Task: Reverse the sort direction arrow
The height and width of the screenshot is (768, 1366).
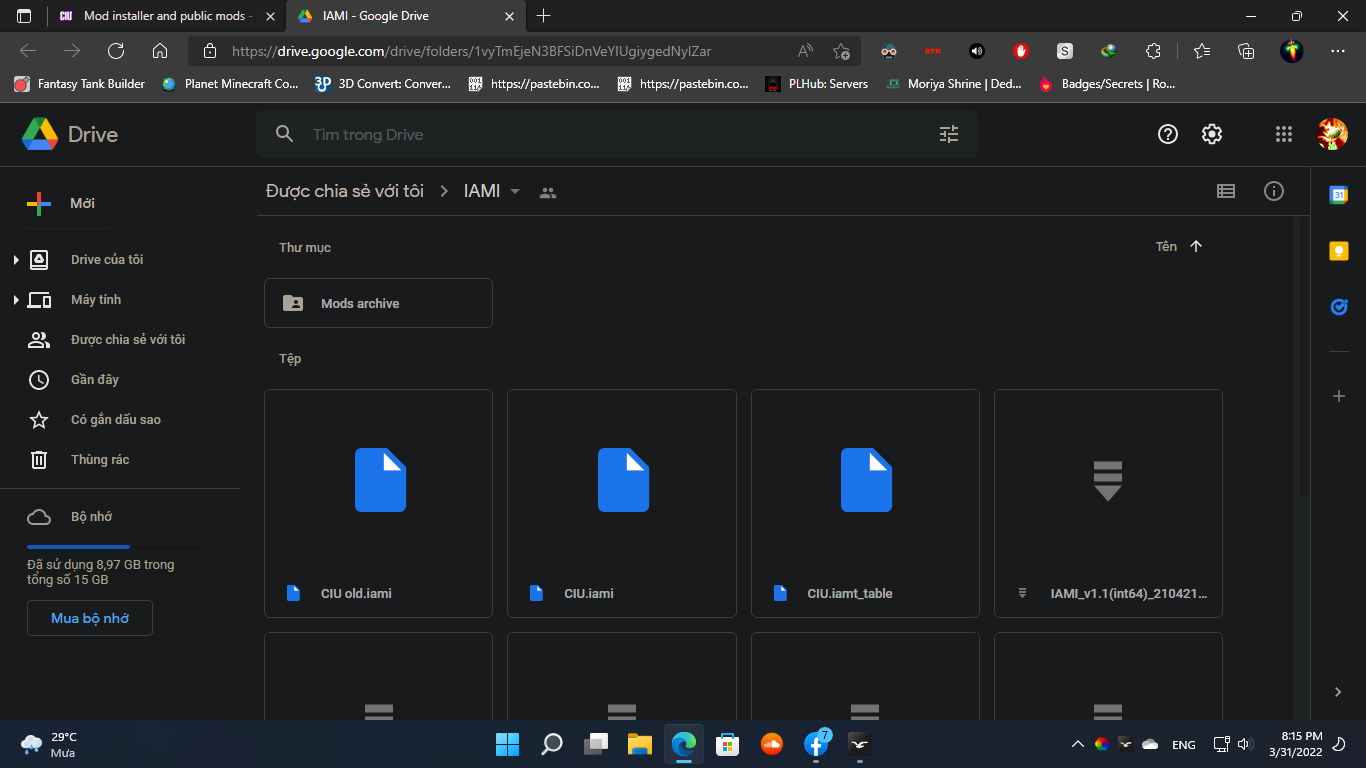Action: [1196, 246]
